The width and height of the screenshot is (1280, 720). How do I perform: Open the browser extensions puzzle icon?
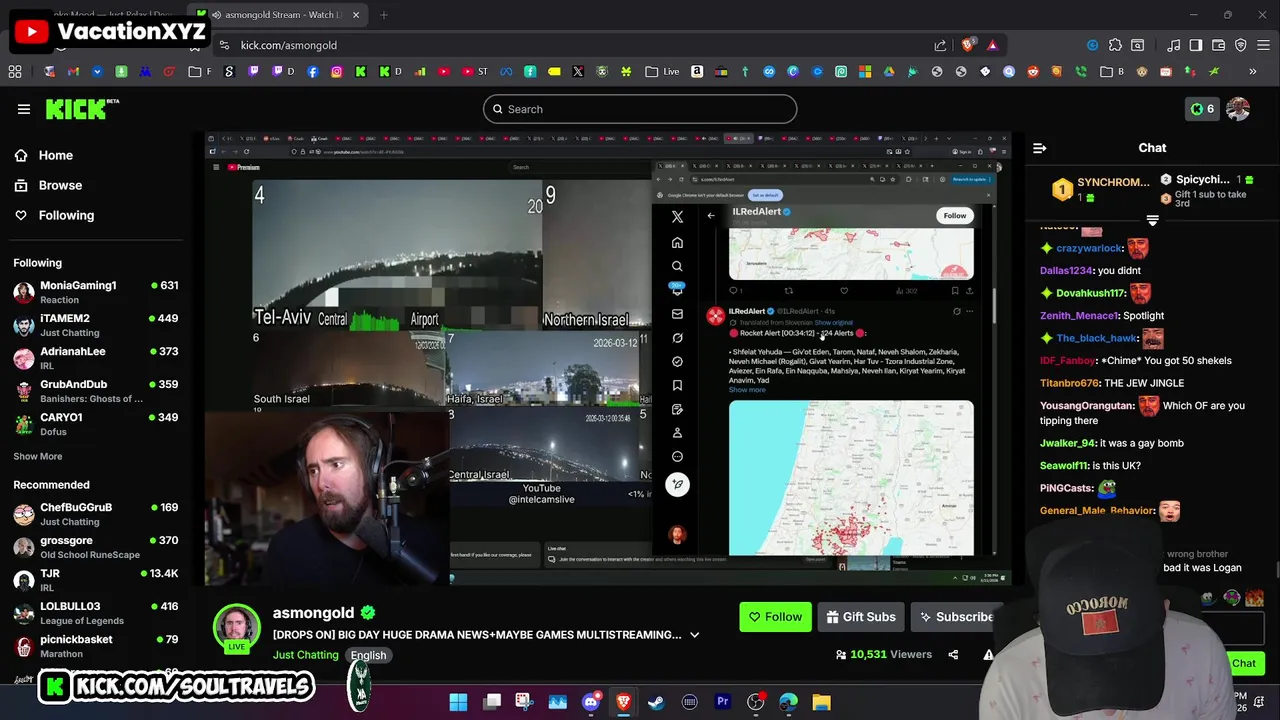(1115, 45)
